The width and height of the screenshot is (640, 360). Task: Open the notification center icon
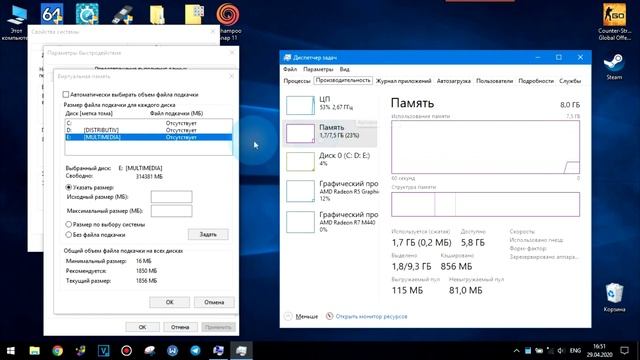[x=624, y=351]
